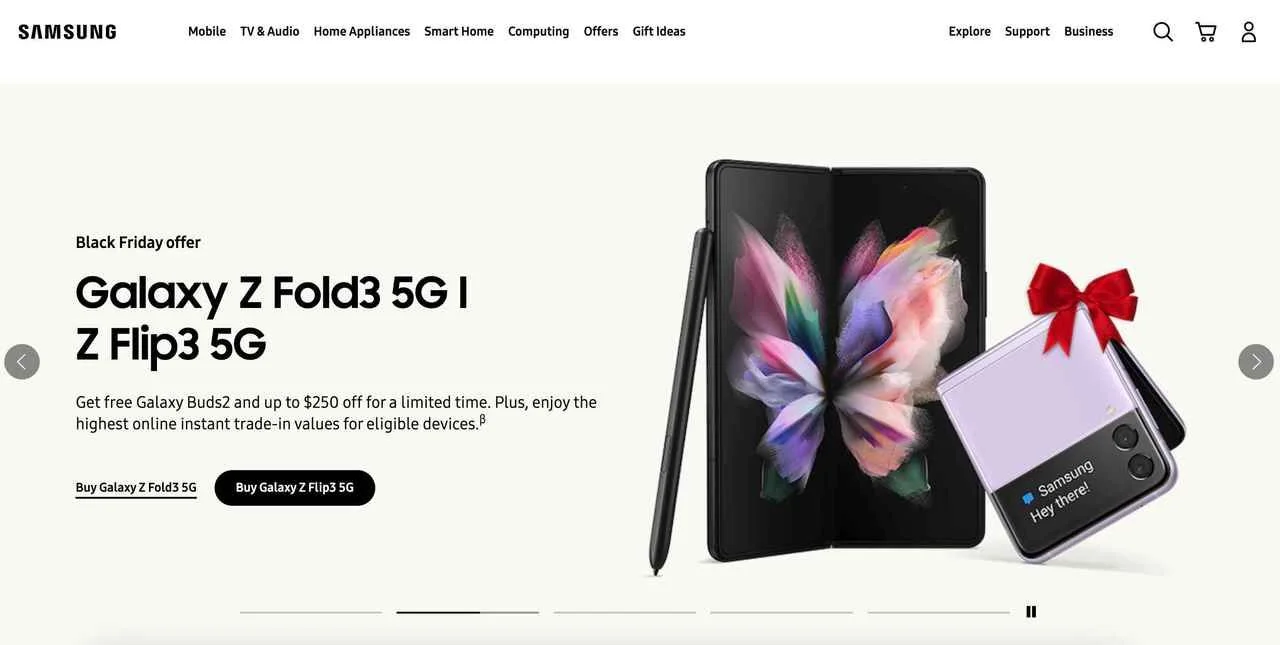Click Buy Galaxy Z Flip3 5G button
1280x645 pixels.
click(x=295, y=488)
